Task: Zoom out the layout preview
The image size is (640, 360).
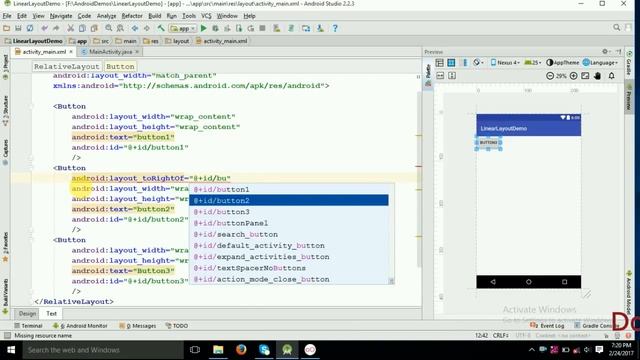Action: [x=550, y=76]
